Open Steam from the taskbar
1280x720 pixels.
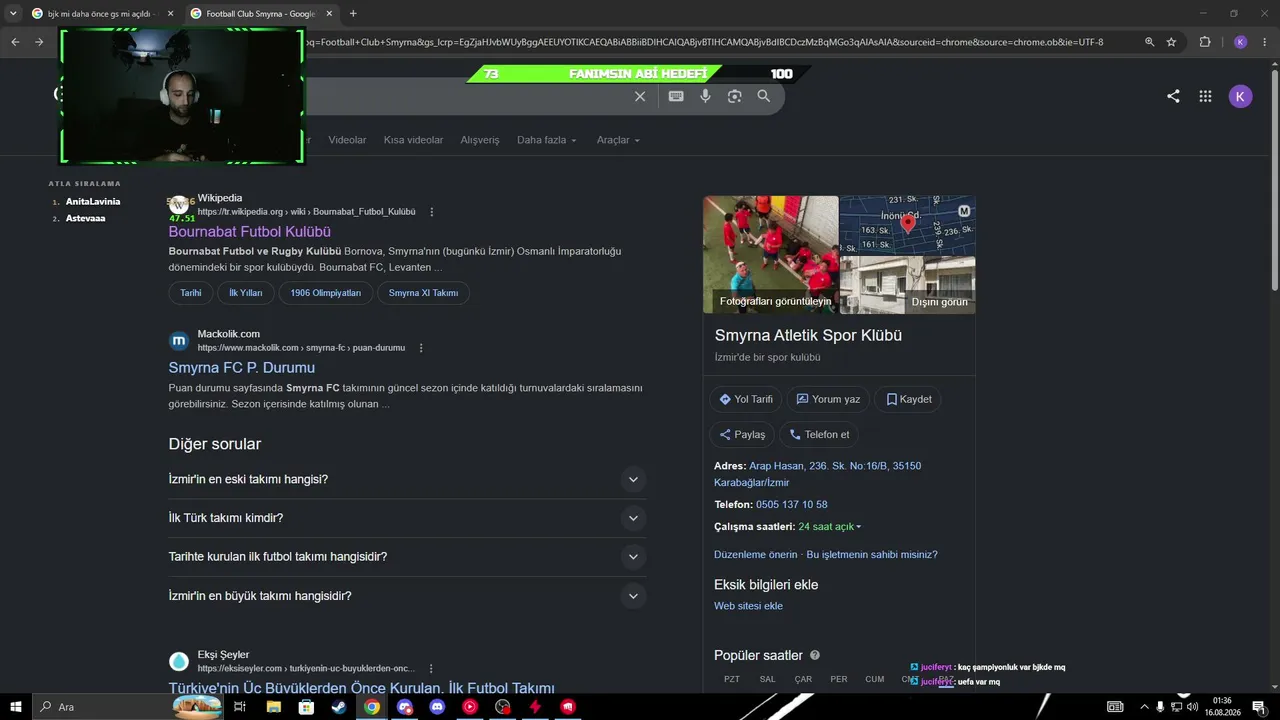click(x=339, y=707)
